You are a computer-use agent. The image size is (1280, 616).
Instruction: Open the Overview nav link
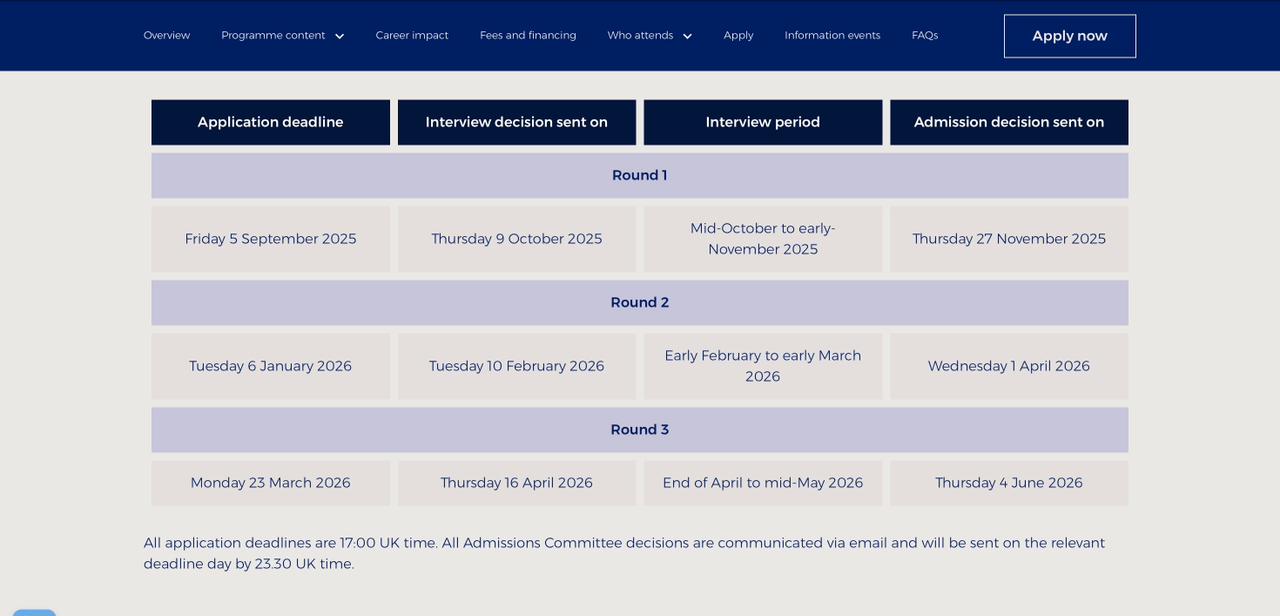[166, 35]
